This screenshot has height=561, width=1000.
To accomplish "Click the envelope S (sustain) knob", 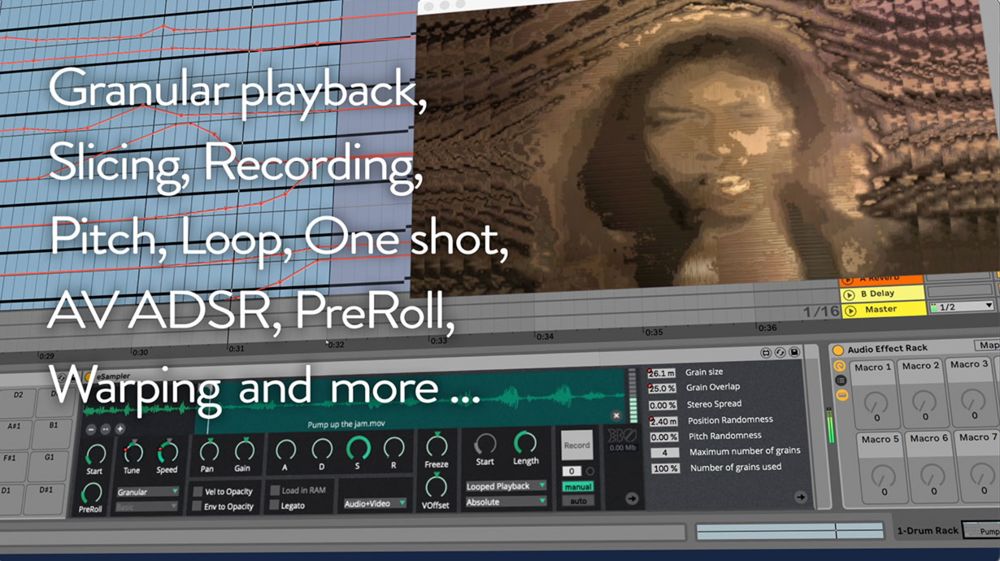I will click(x=358, y=448).
